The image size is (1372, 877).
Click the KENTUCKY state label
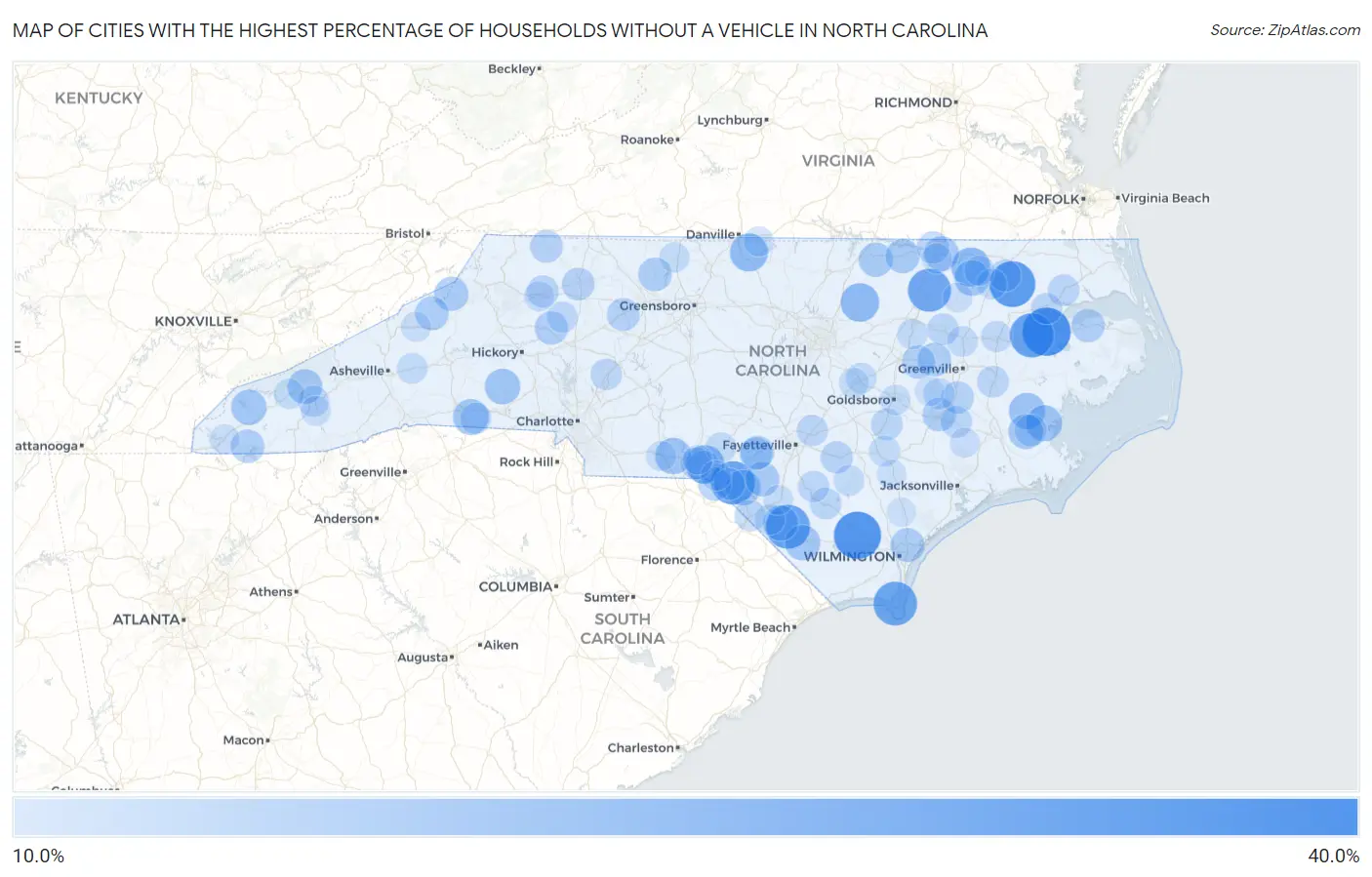coord(99,99)
